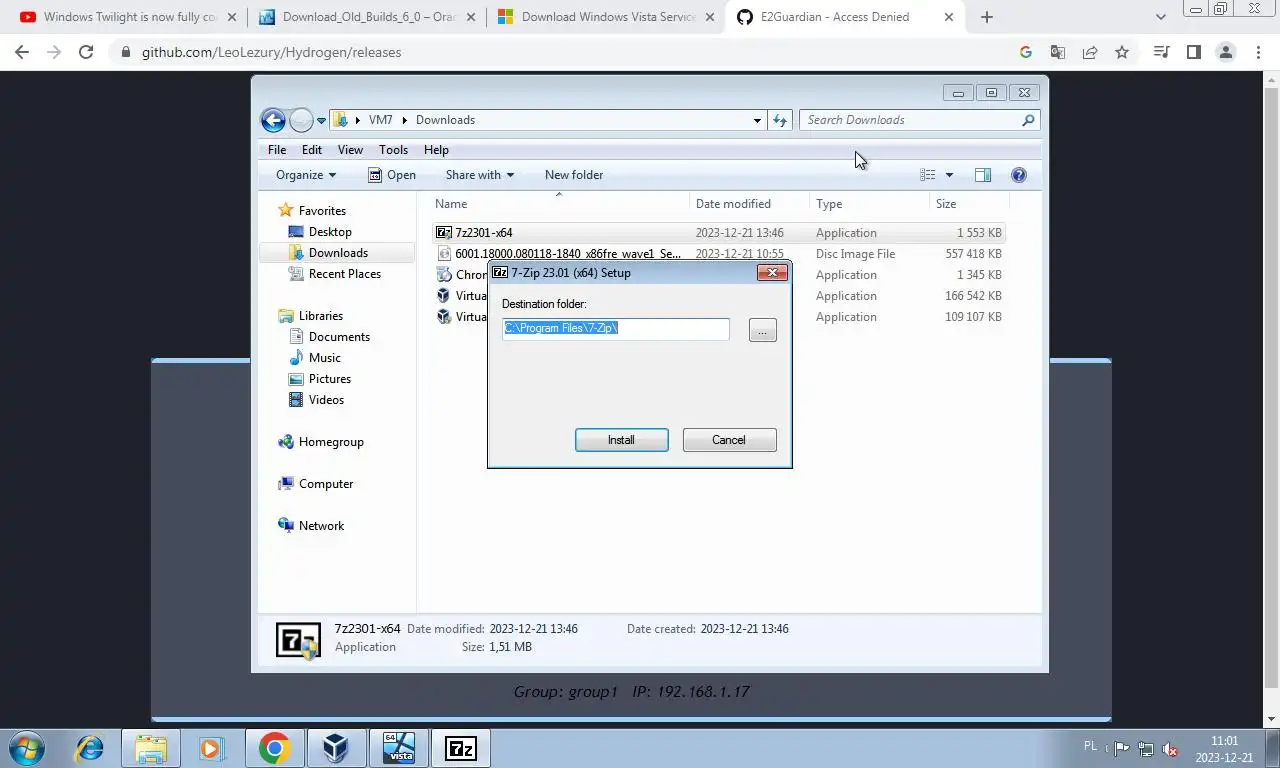1280x768 pixels.
Task: Click the disc image file icon
Action: pos(444,254)
